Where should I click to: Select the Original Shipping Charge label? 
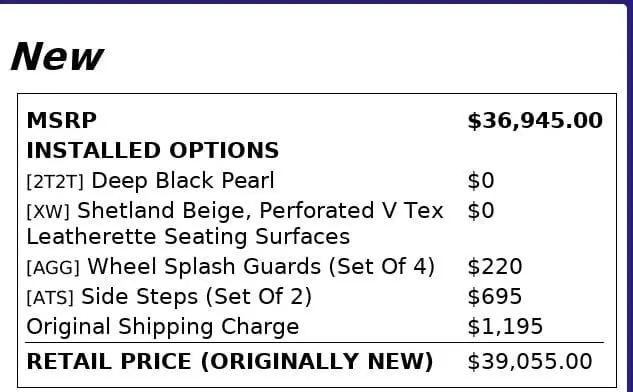pos(163,327)
